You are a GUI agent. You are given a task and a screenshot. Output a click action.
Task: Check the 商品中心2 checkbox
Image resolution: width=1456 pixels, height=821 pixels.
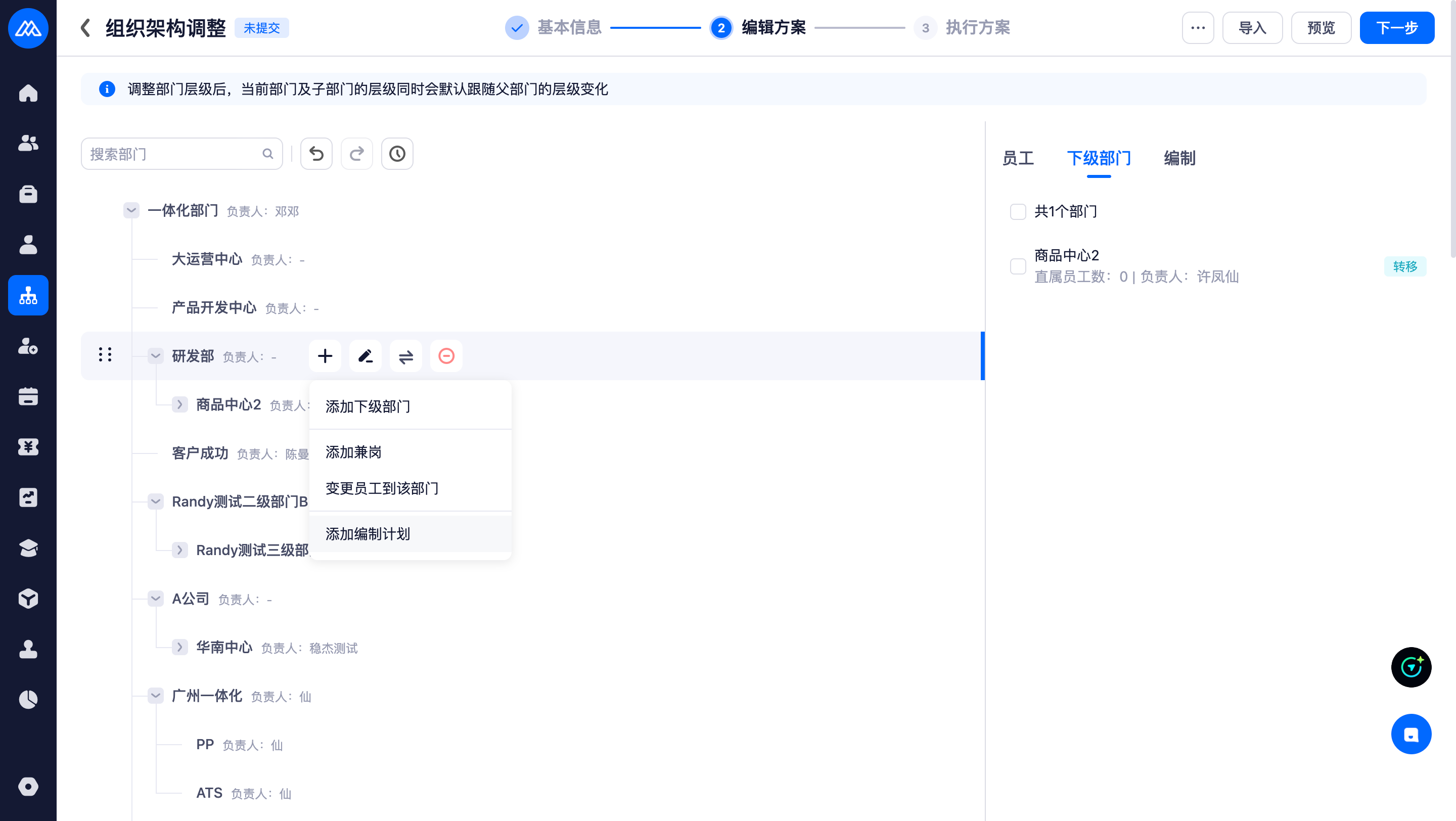(x=1017, y=266)
